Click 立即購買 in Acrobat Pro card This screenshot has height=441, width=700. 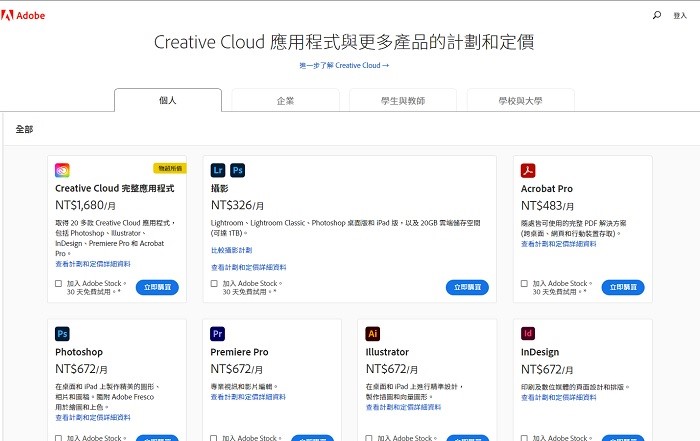[623, 287]
